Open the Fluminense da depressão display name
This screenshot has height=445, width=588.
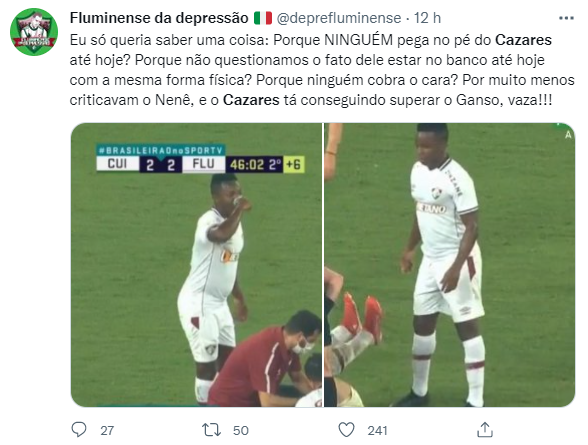pos(159,18)
